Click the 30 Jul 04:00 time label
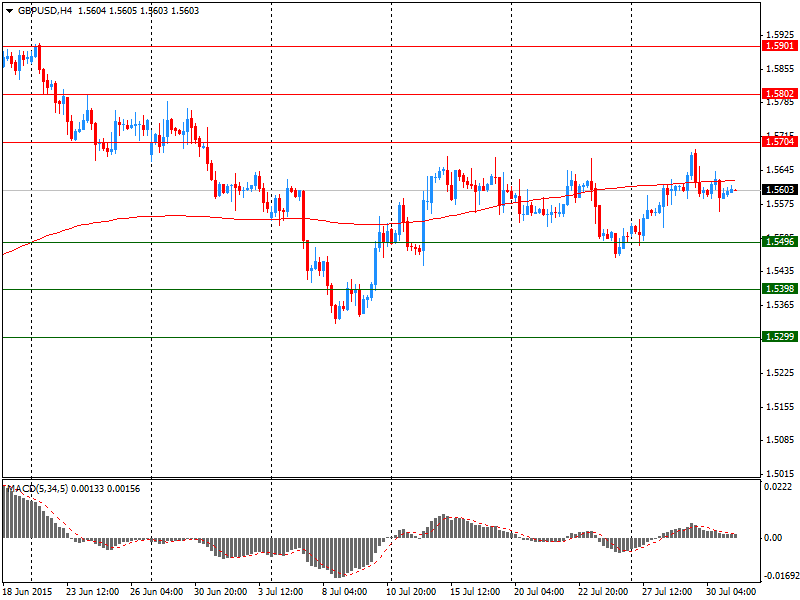Viewport: 800px width, 600px height. click(733, 592)
